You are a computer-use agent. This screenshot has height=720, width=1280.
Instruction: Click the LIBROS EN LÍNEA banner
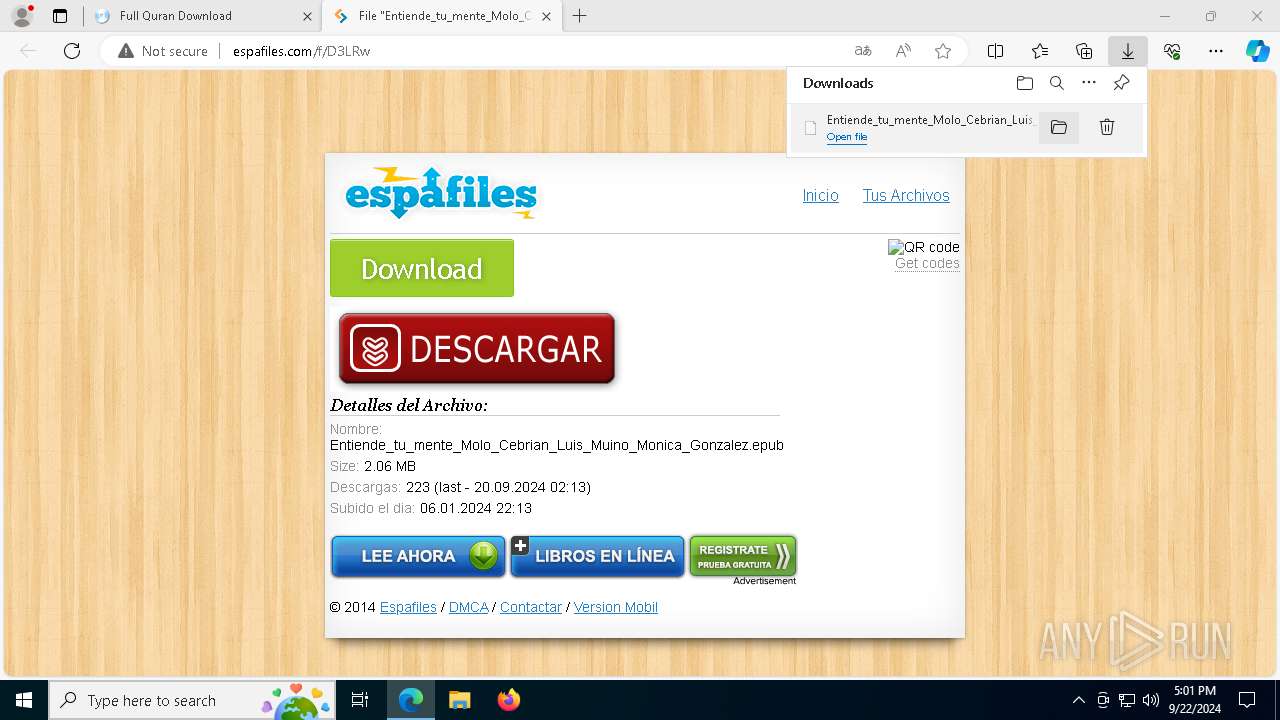click(598, 556)
